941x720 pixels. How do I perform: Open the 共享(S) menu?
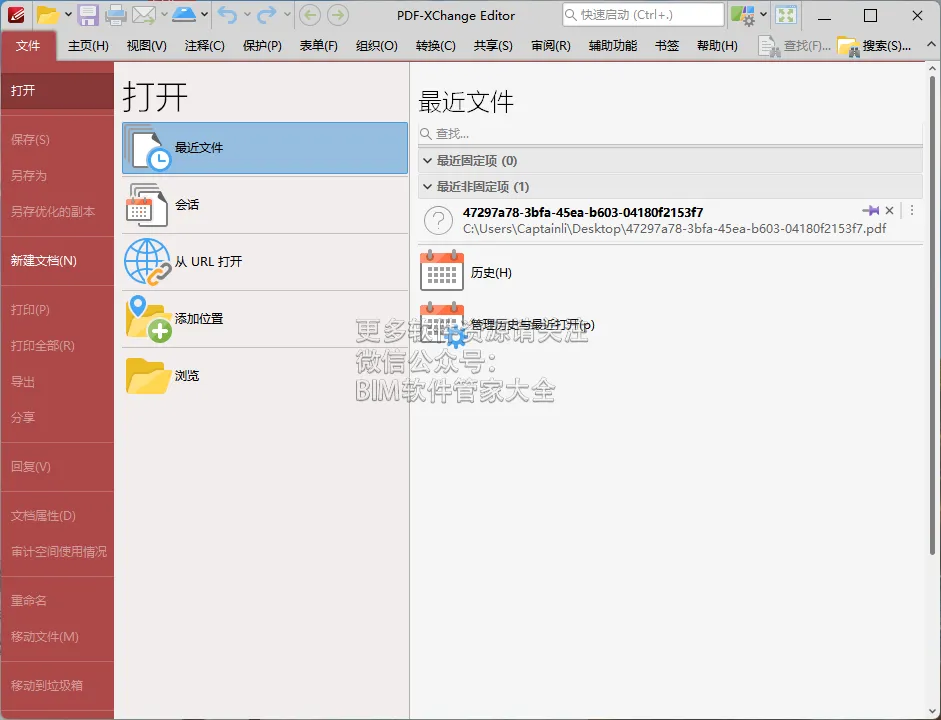493,46
